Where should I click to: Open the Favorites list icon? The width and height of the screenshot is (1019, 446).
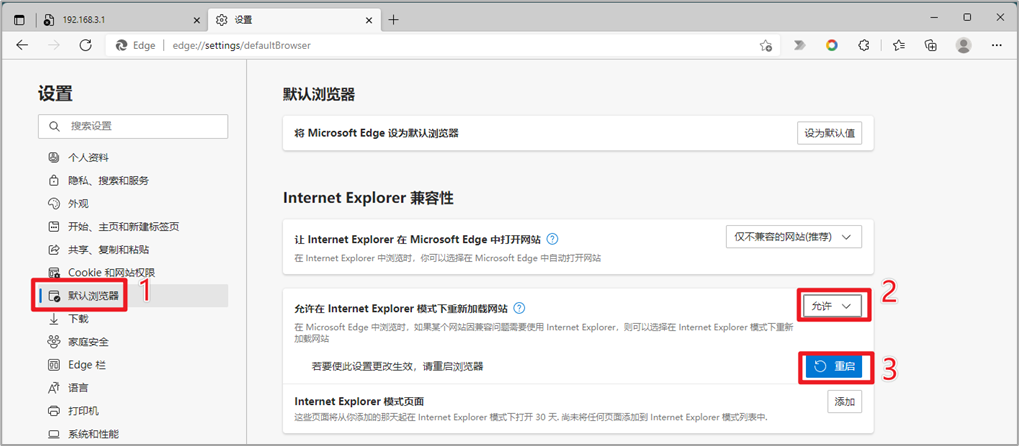click(x=898, y=45)
